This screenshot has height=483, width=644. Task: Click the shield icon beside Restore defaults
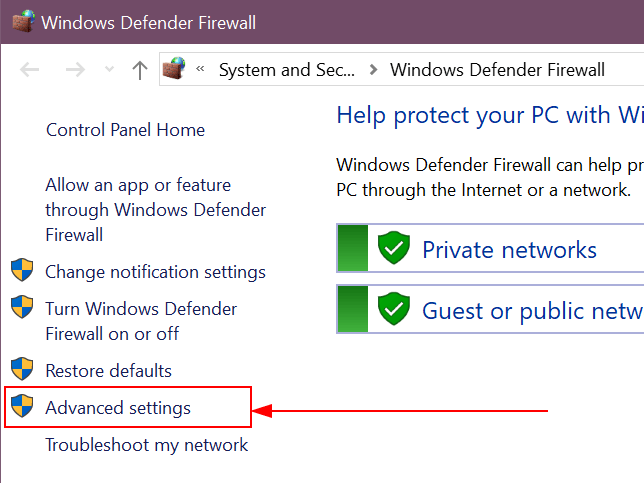coord(22,371)
